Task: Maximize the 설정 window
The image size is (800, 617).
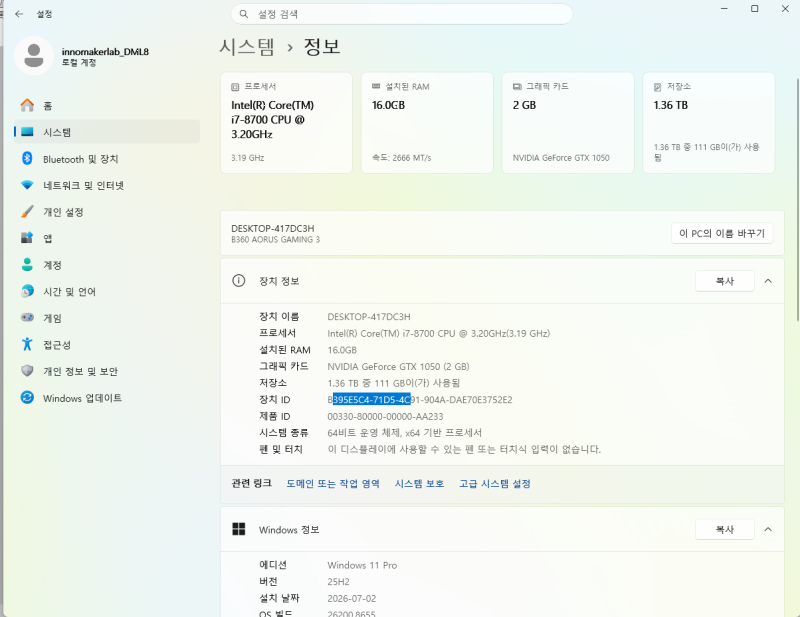Action: [755, 9]
